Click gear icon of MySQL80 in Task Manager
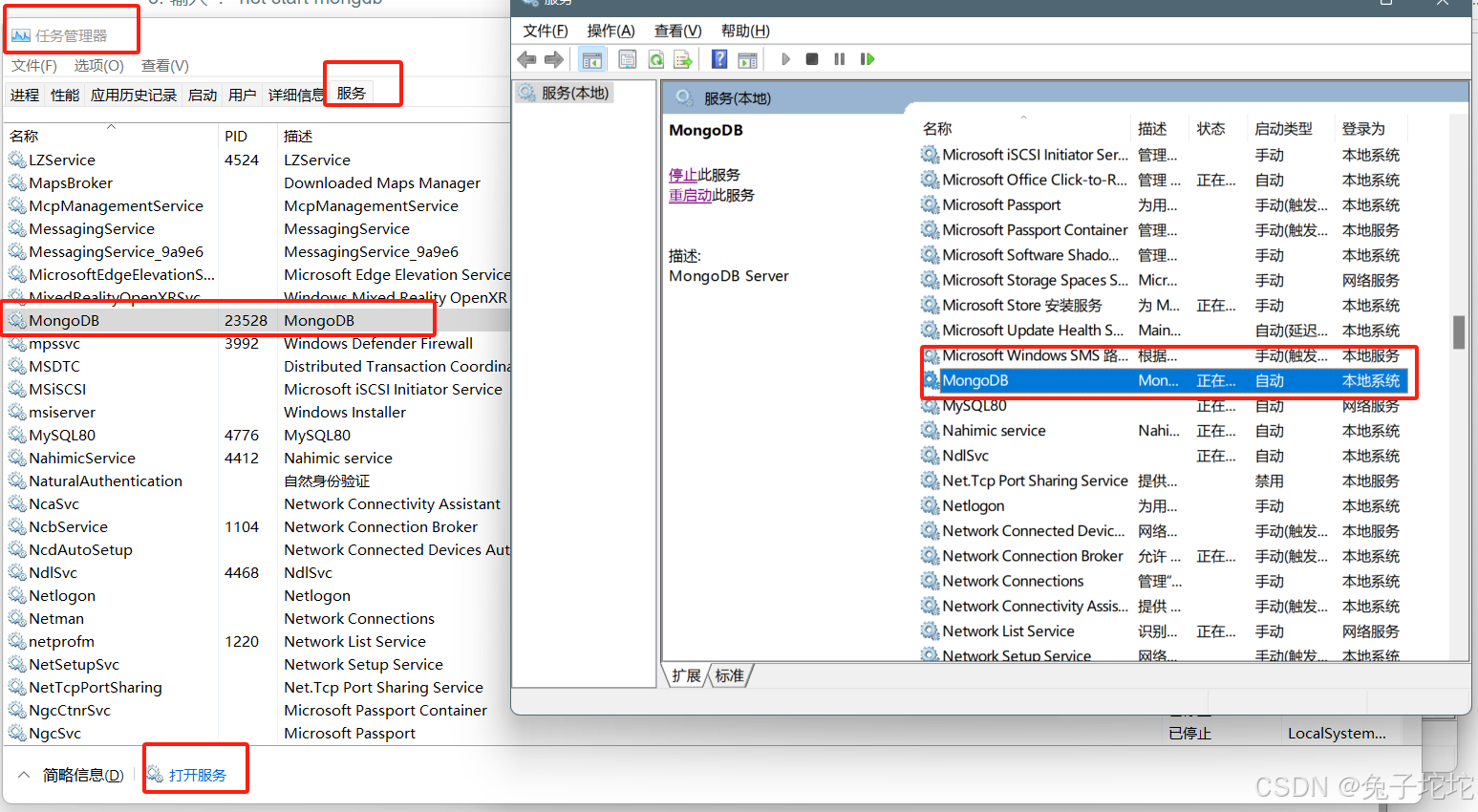1478x812 pixels. click(x=17, y=435)
